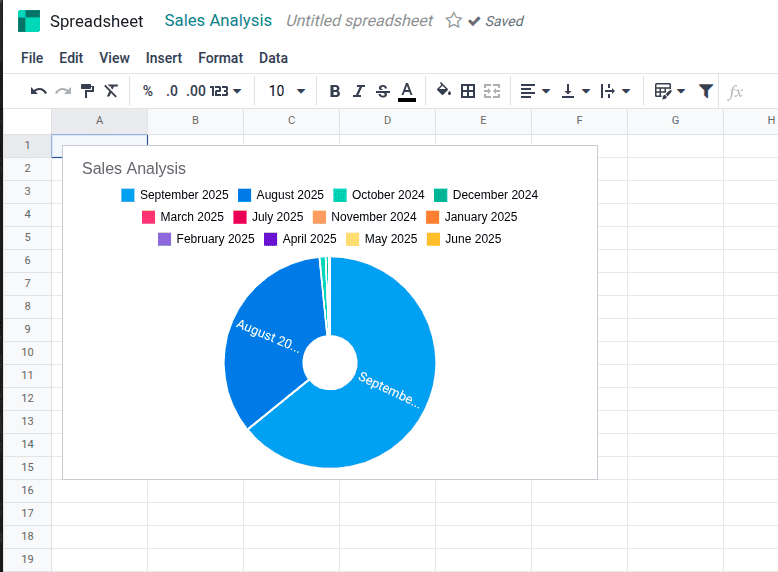The height and width of the screenshot is (572, 778).
Task: Click November 2024 legend color swatch
Action: pyautogui.click(x=320, y=217)
